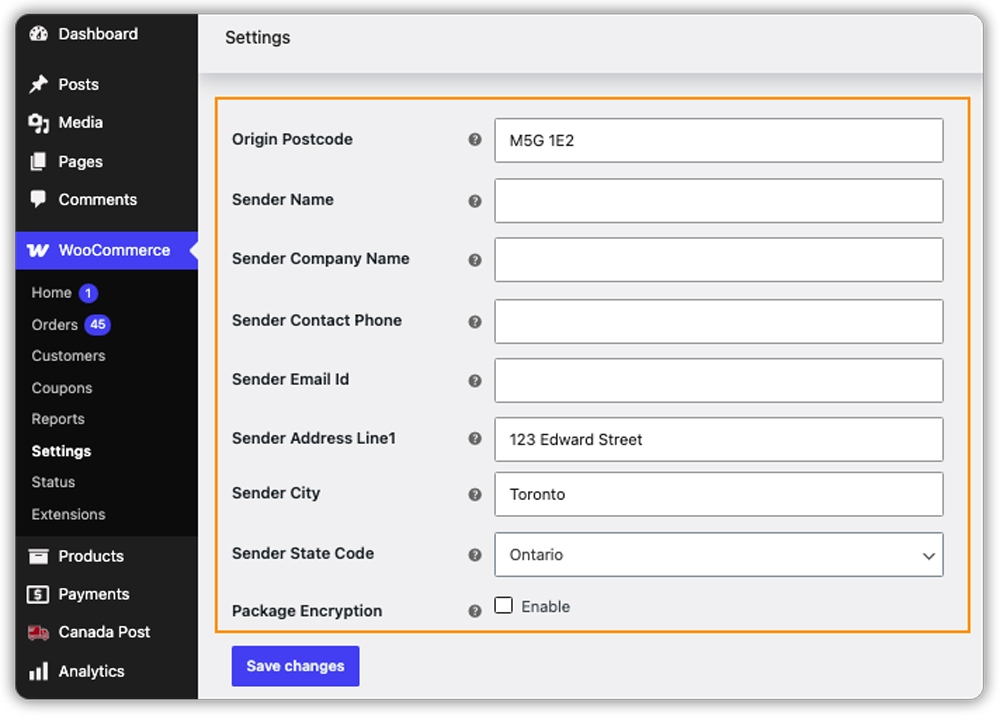Open the Extensions submenu link

68,514
